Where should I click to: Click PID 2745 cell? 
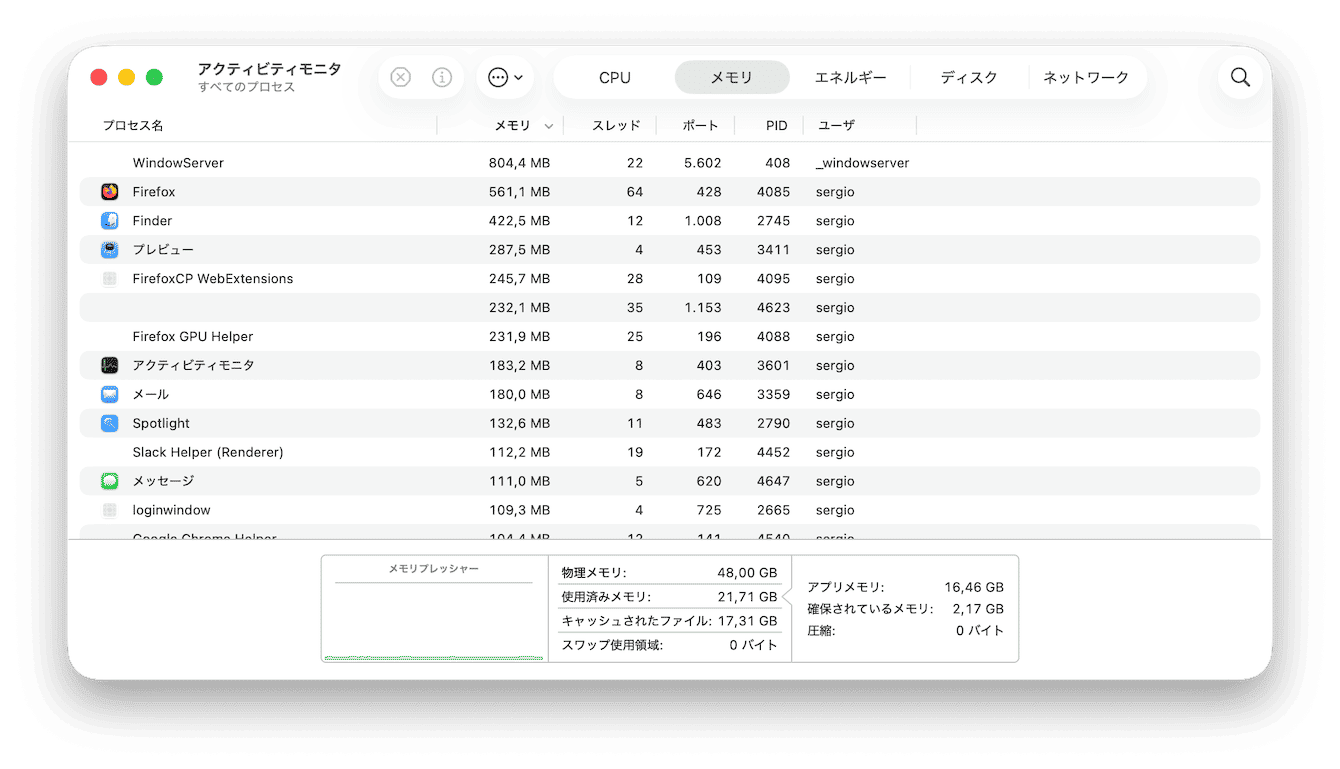[773, 221]
